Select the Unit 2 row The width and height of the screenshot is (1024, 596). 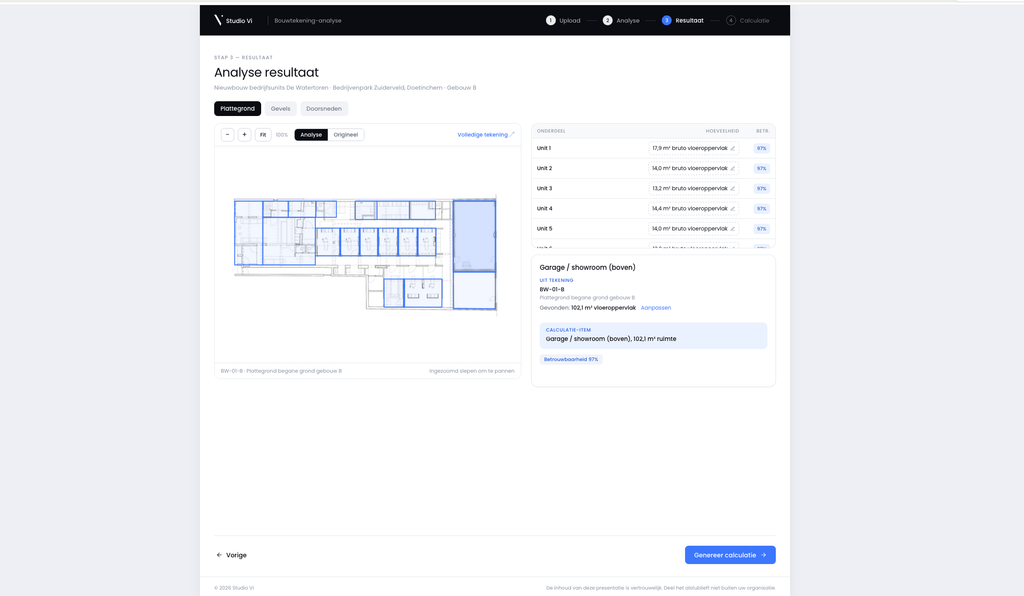(x=653, y=168)
